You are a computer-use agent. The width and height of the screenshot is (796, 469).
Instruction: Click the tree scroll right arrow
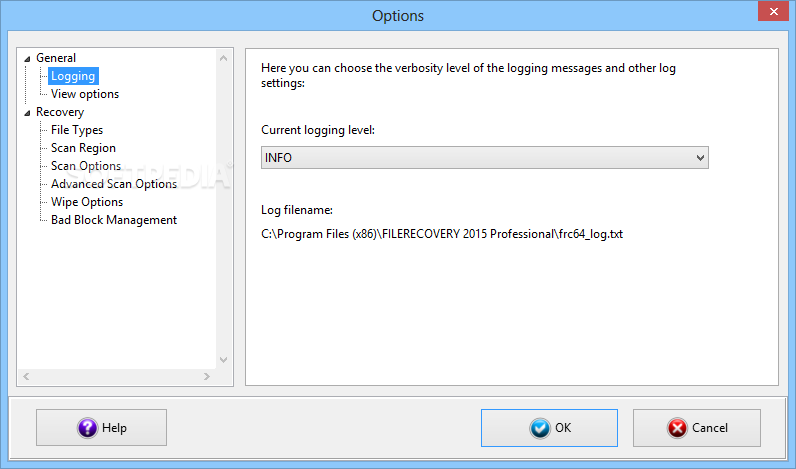[x=206, y=376]
